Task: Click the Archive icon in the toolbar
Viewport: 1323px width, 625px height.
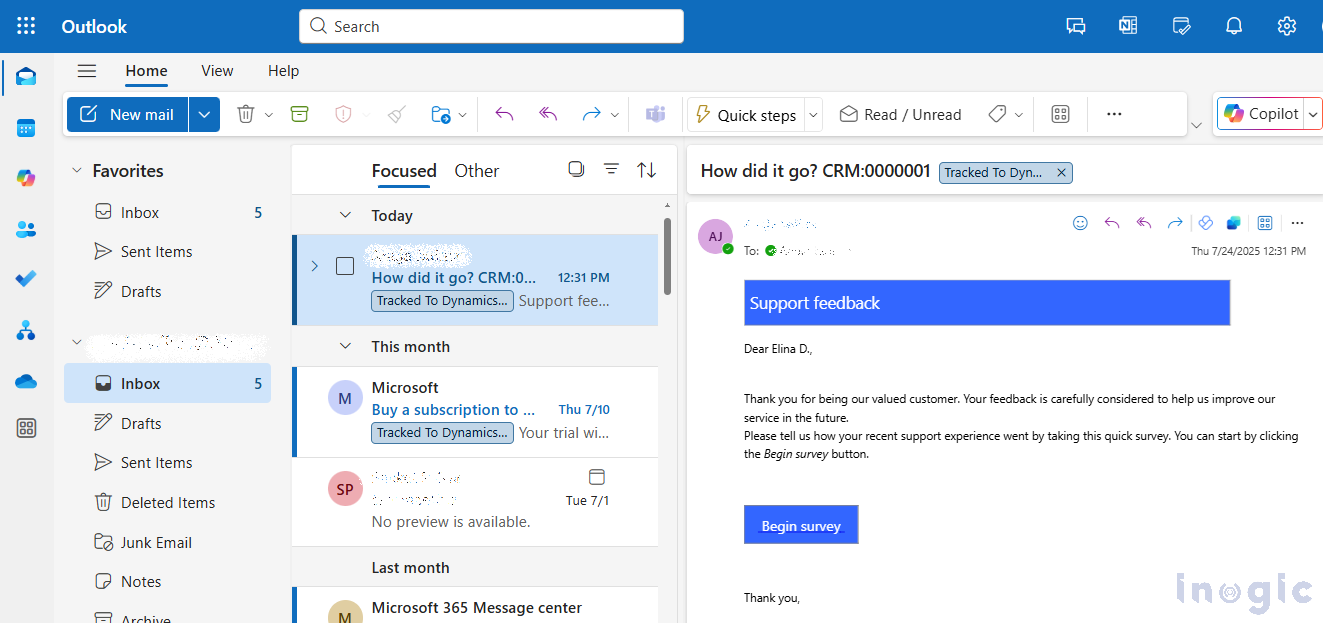Action: coord(299,115)
